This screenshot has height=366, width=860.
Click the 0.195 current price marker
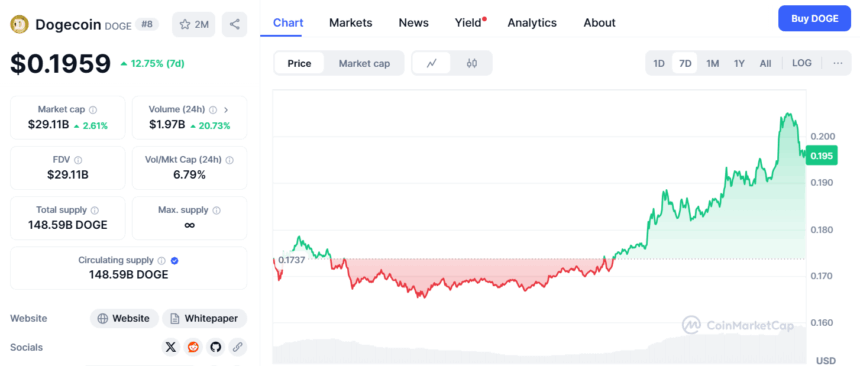point(822,156)
